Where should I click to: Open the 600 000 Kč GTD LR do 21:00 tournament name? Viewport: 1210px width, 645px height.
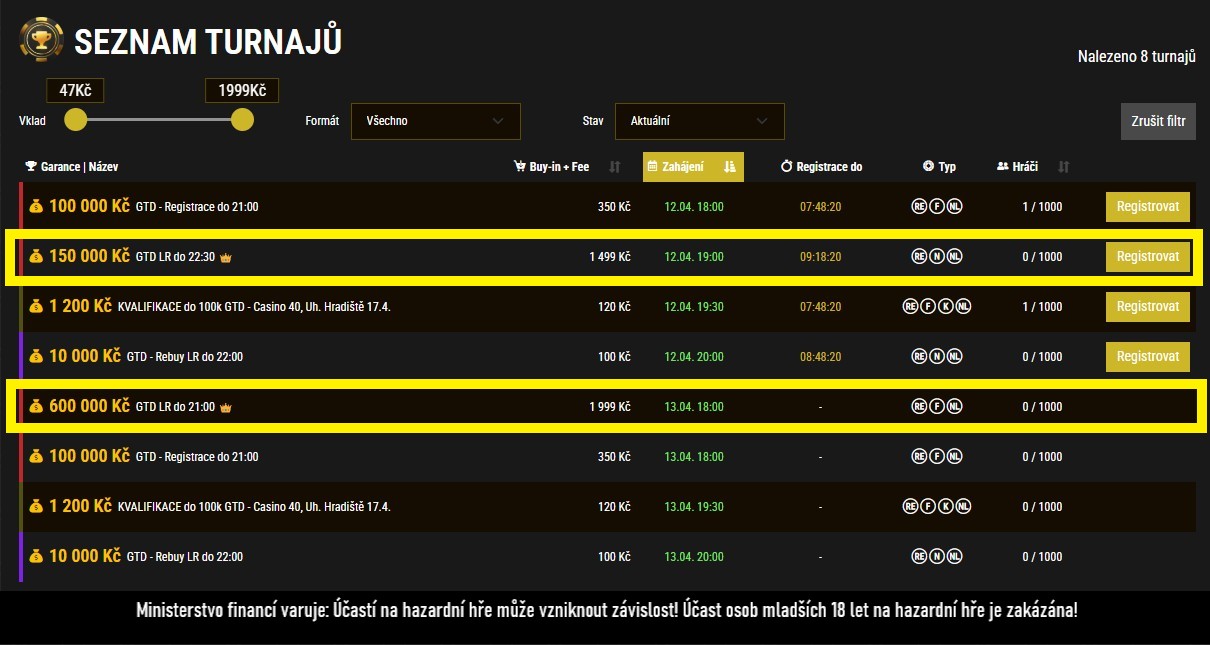[175, 407]
